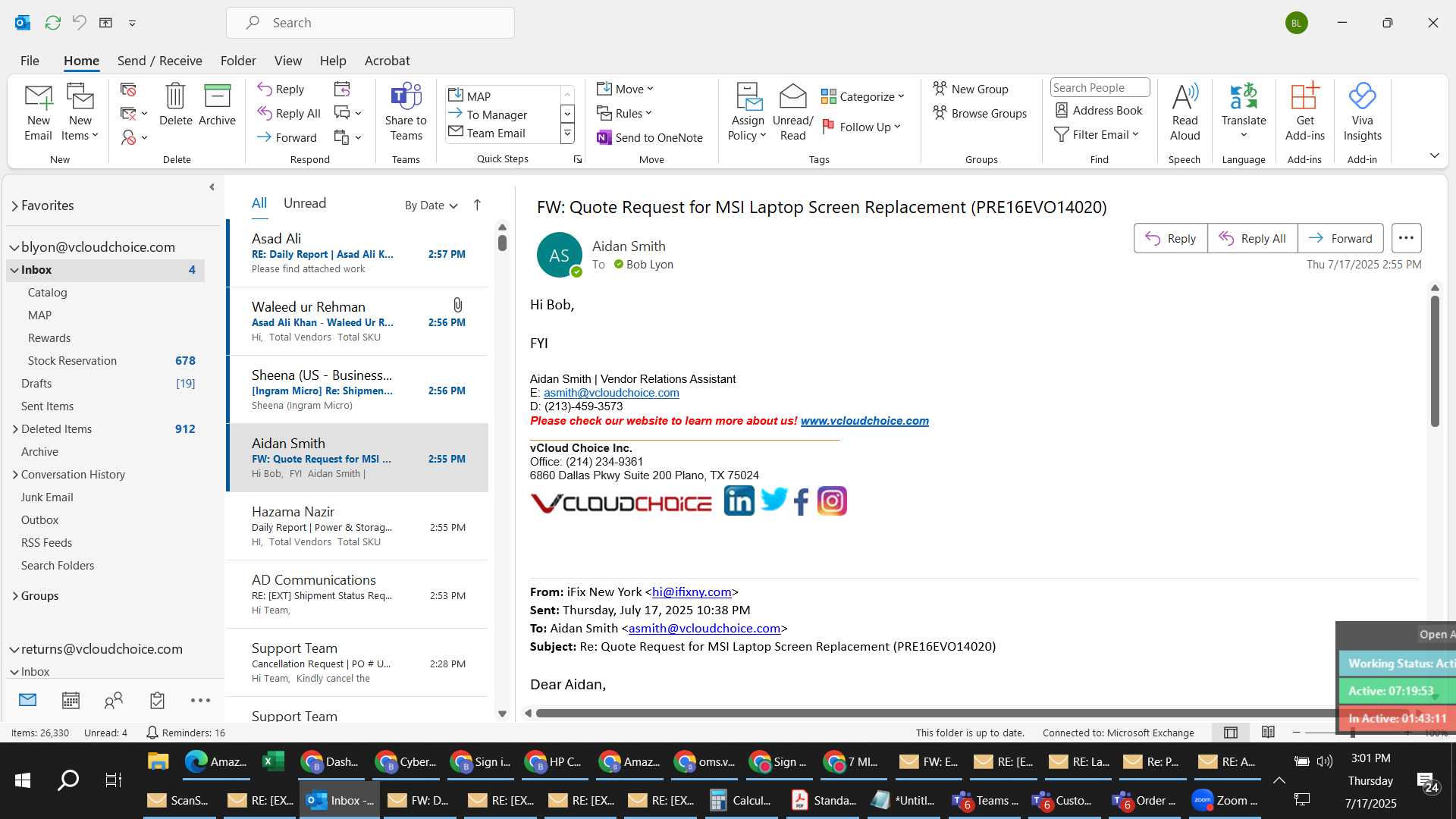Open the Acrobat tab
The width and height of the screenshot is (1456, 819).
coord(387,61)
